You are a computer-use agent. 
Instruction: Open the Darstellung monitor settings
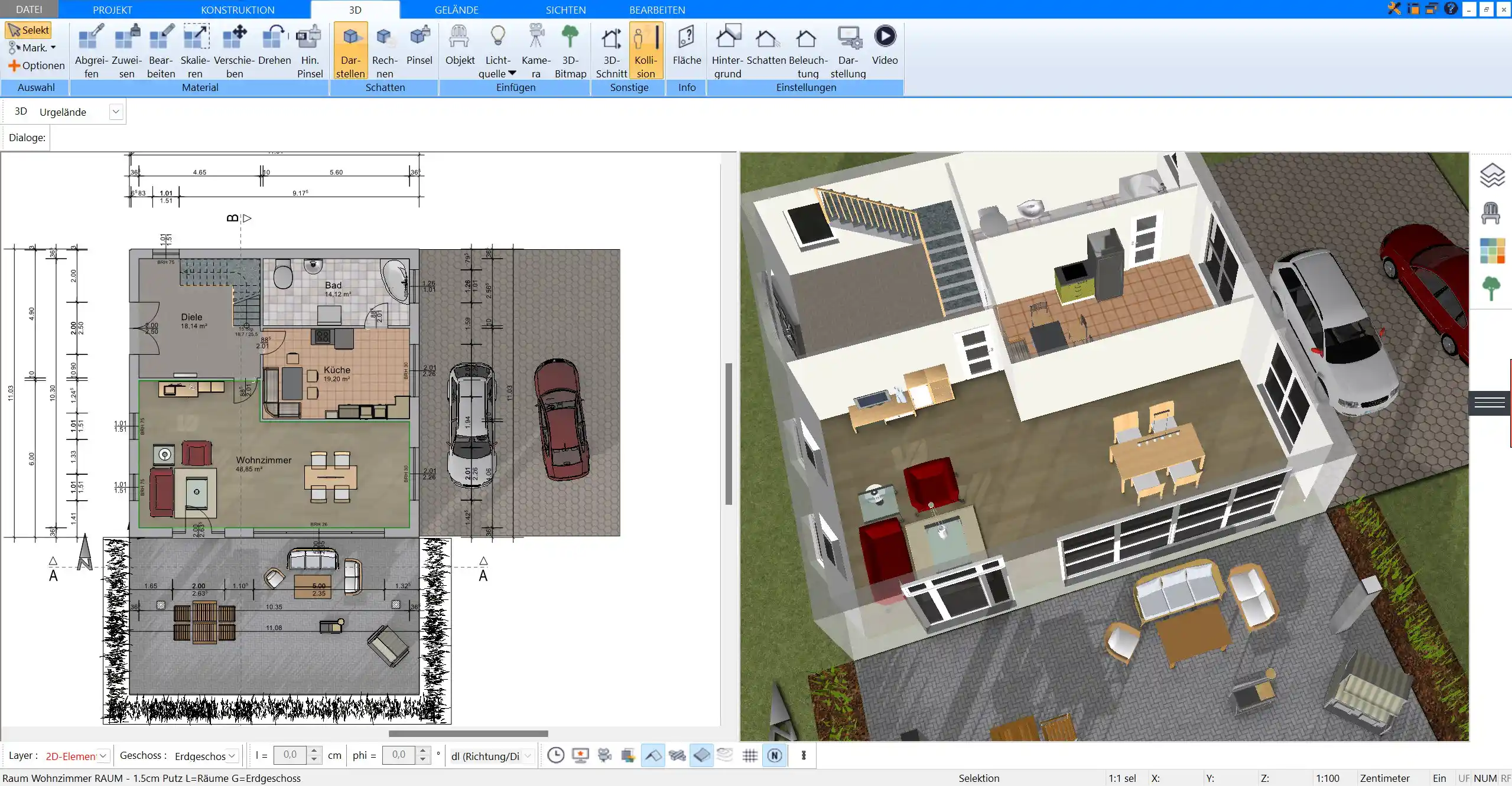(848, 51)
